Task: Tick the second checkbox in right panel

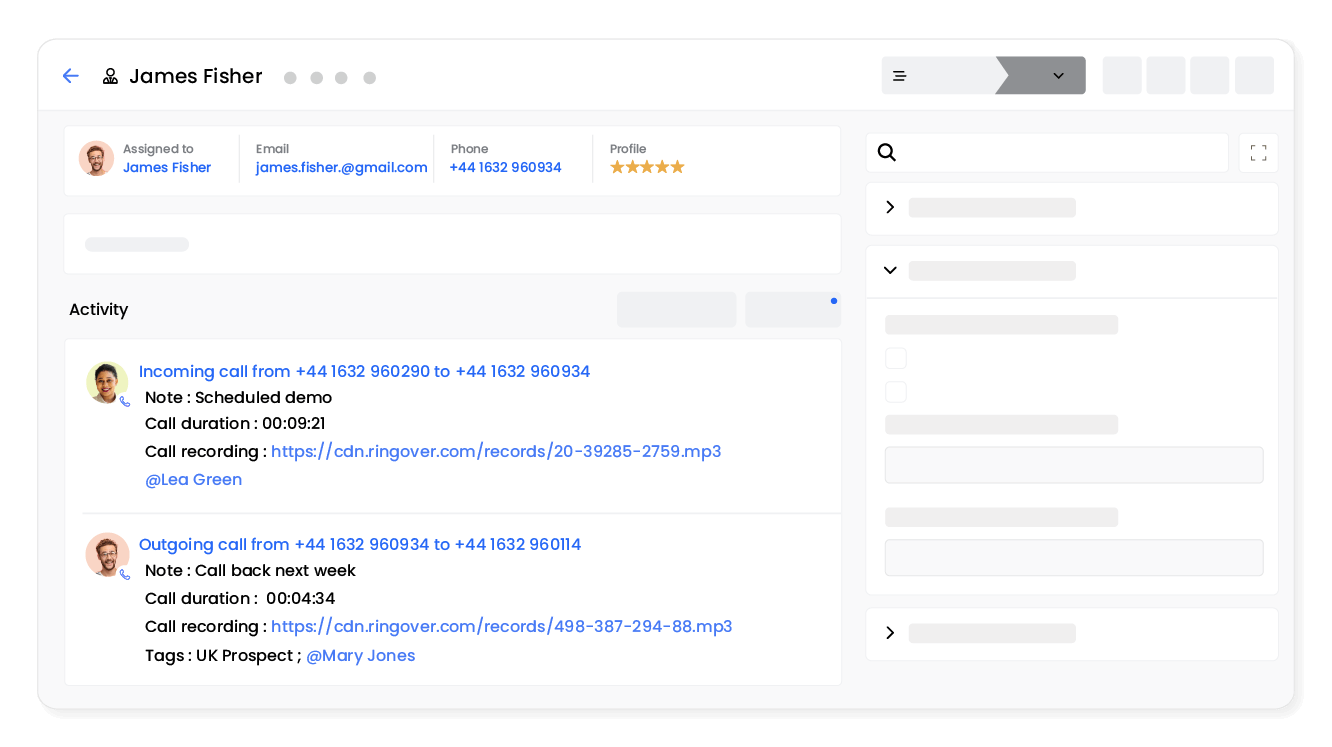Action: tap(896, 392)
